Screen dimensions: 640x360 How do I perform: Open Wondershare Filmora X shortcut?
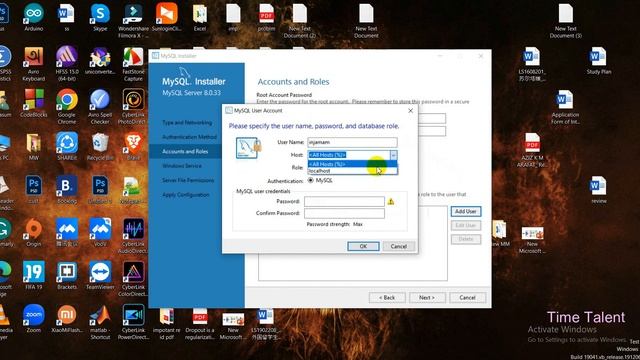133,20
